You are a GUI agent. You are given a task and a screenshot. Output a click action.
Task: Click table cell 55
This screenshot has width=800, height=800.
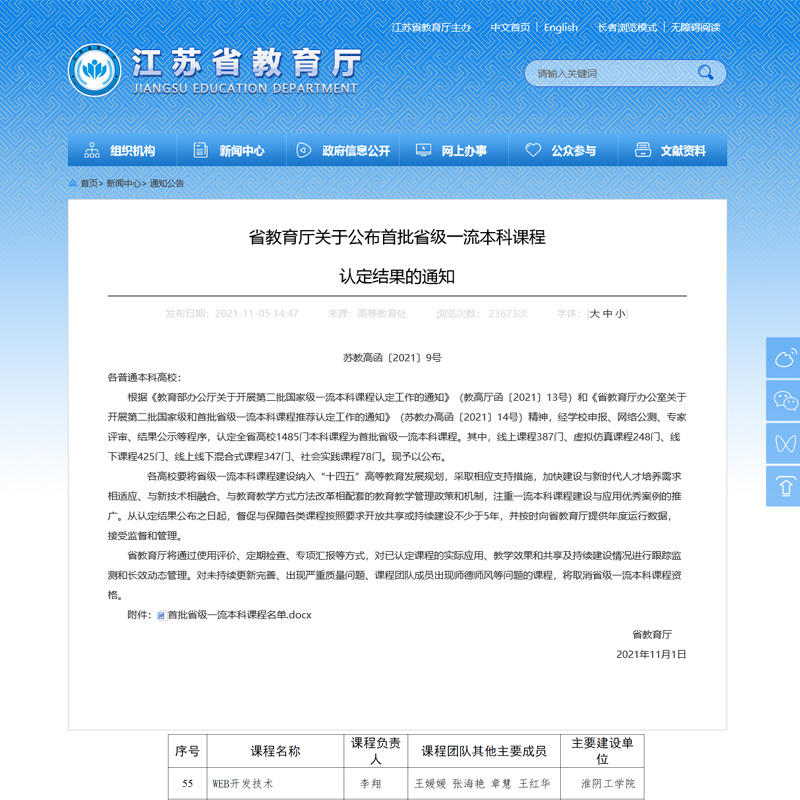point(187,784)
